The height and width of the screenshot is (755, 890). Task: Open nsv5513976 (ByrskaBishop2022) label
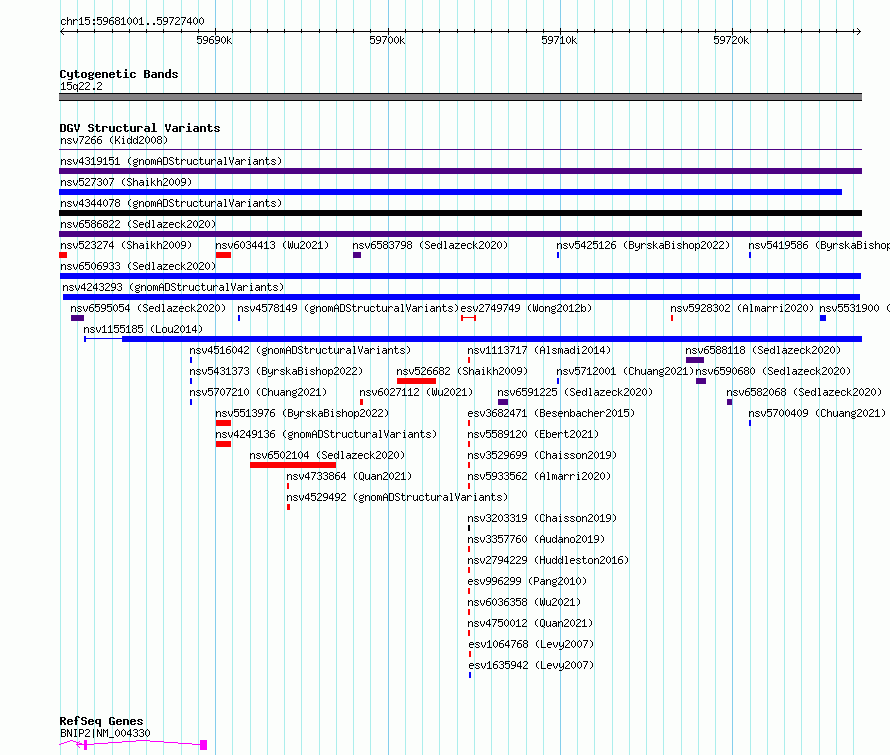[303, 413]
